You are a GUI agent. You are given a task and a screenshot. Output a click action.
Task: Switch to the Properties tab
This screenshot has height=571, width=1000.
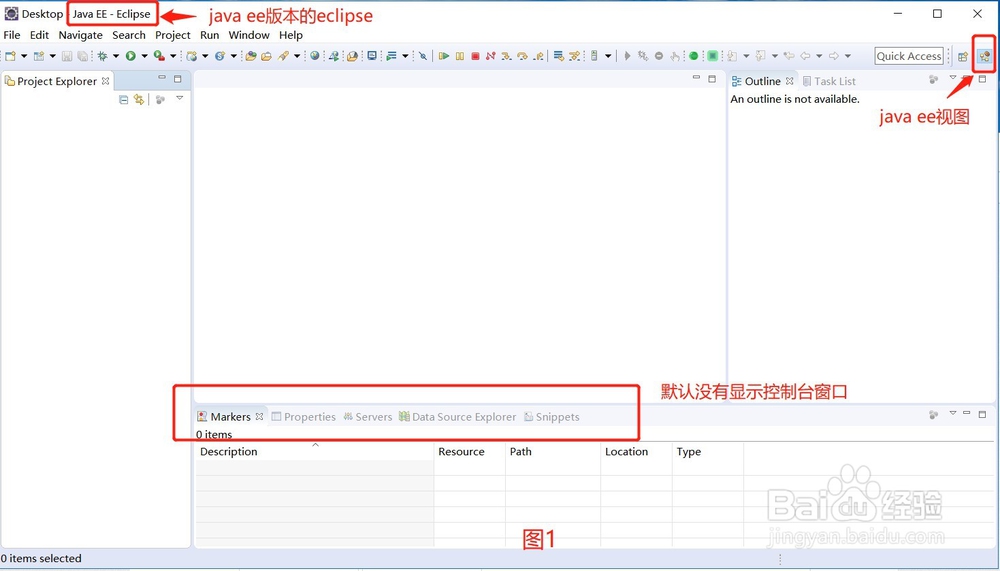304,417
